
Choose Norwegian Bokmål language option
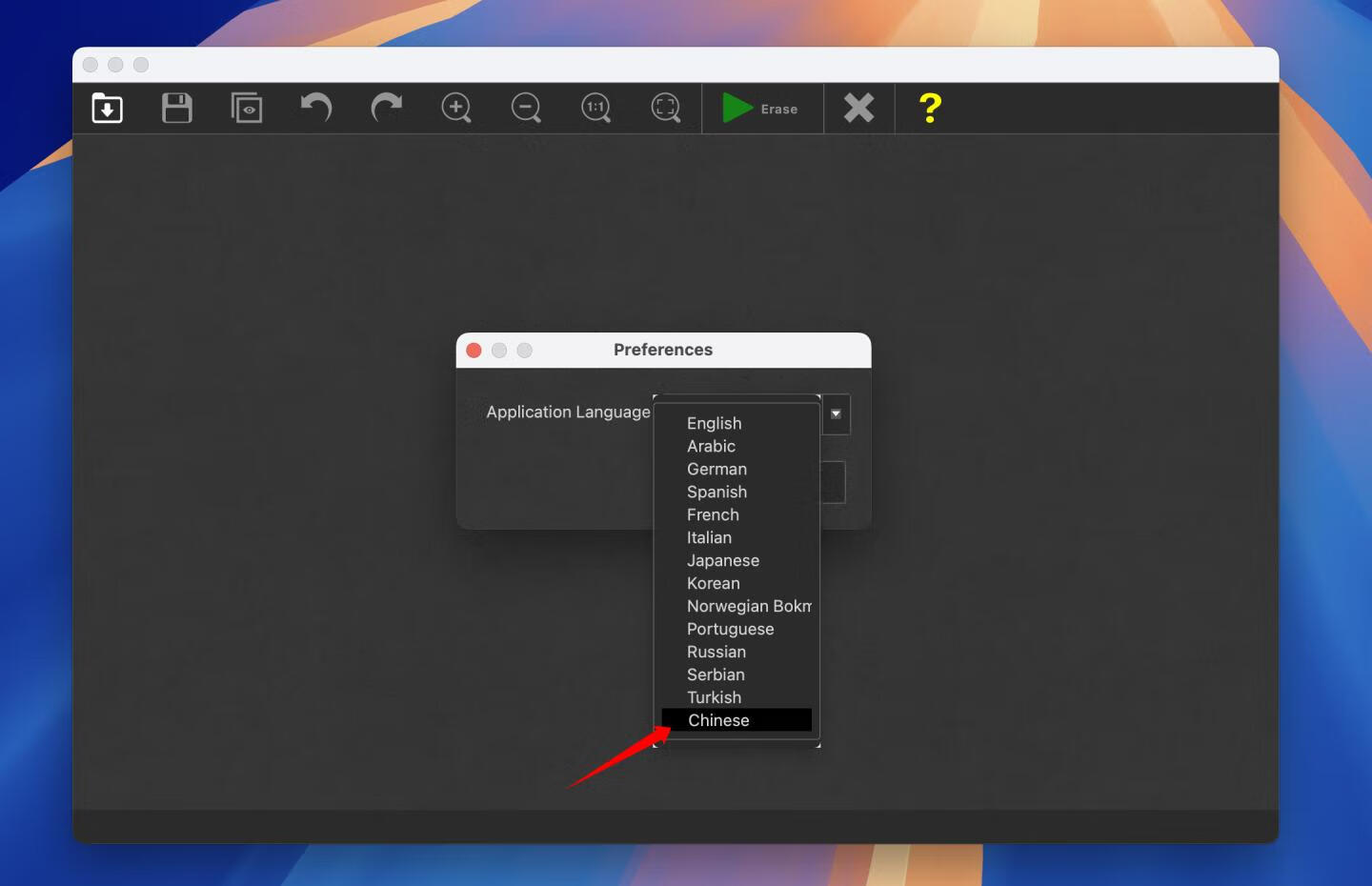click(x=736, y=606)
